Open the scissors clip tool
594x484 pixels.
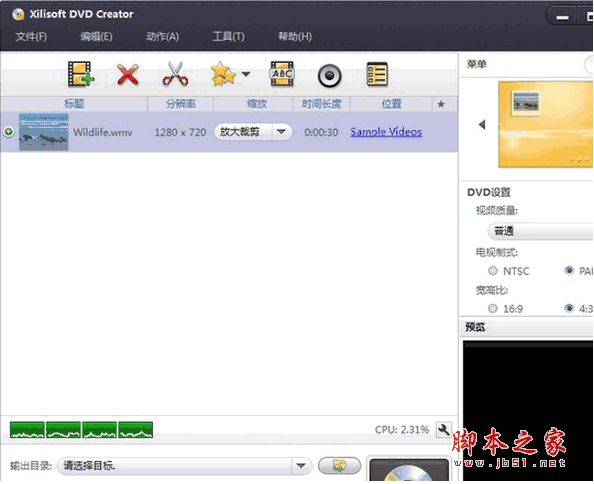(175, 74)
